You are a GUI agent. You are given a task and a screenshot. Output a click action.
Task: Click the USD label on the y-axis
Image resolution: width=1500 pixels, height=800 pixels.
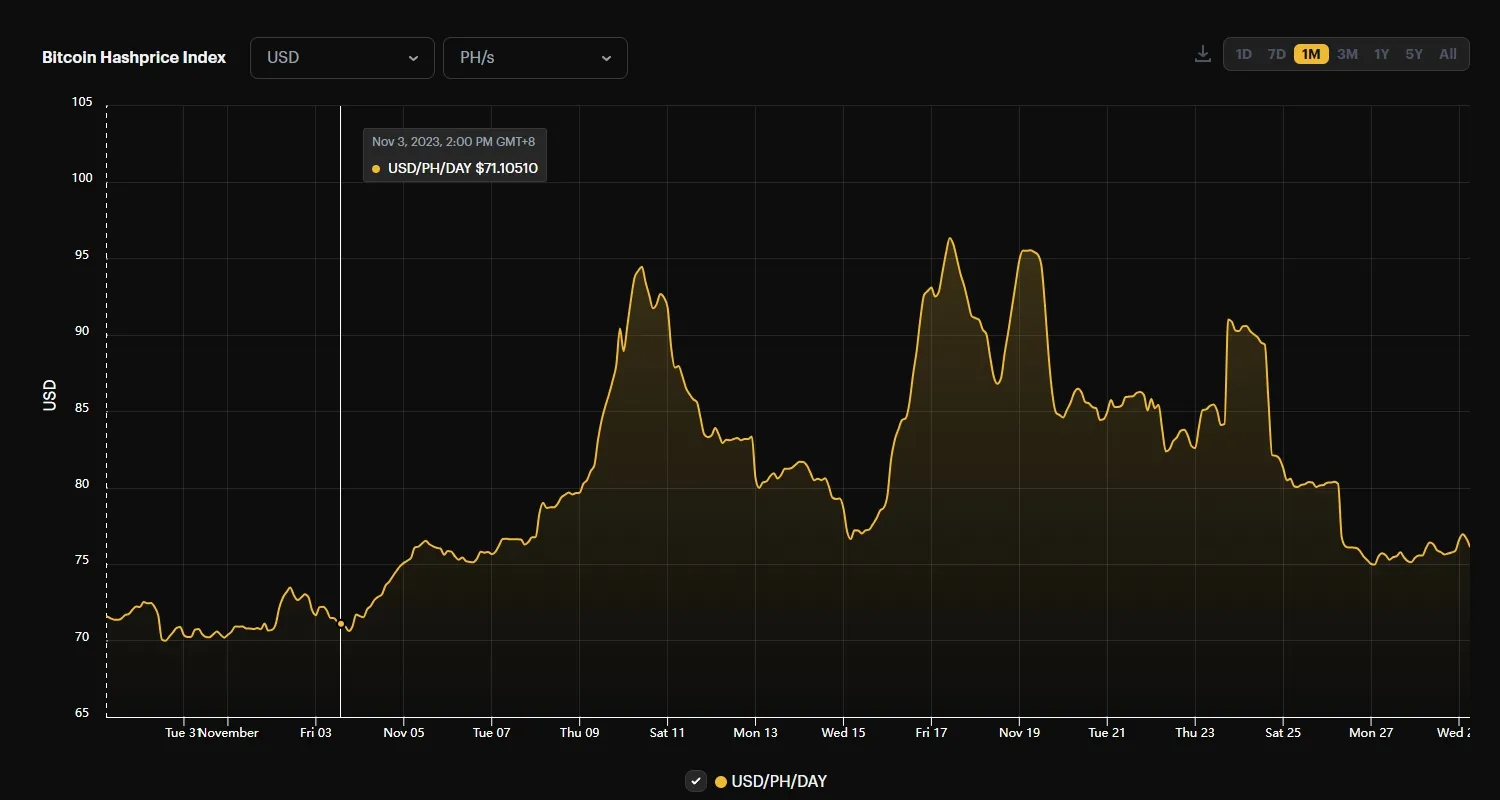[x=48, y=392]
